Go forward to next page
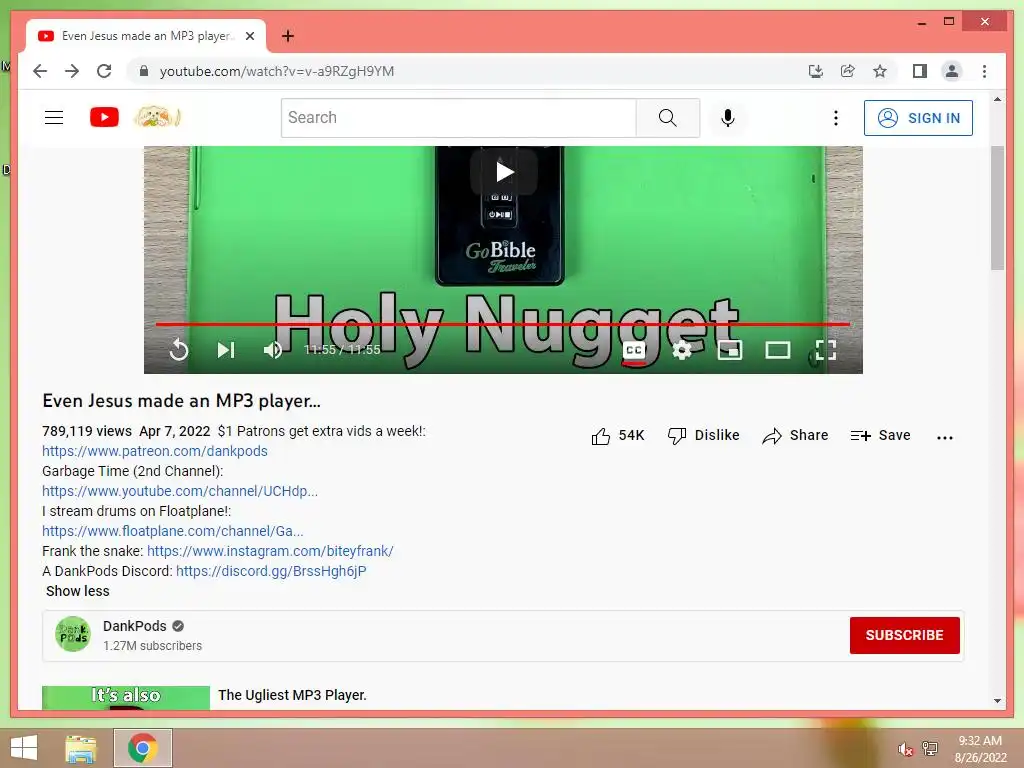This screenshot has width=1024, height=768. [x=72, y=71]
